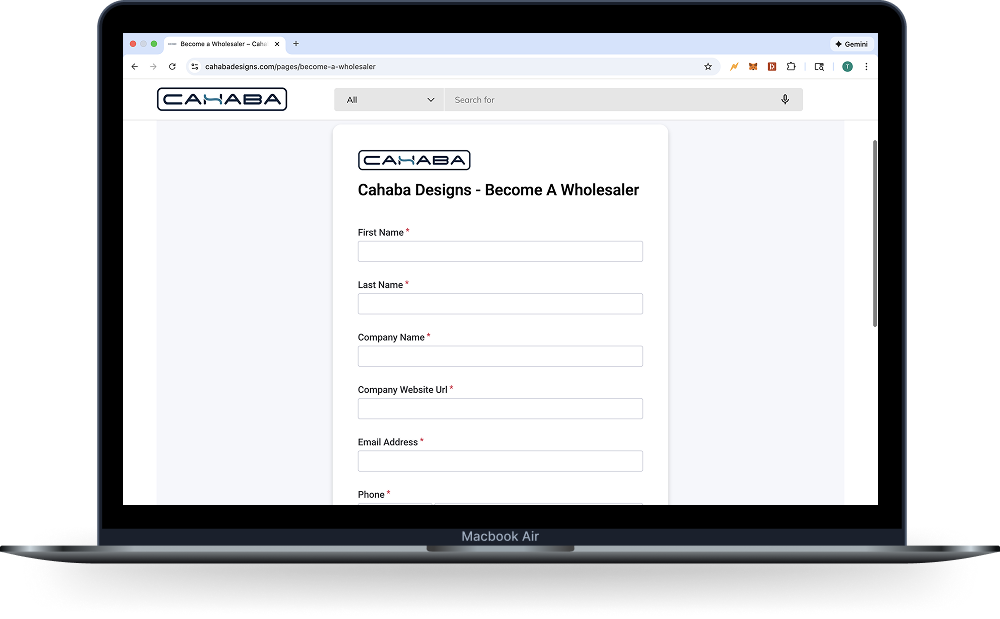Image resolution: width=1000 pixels, height=619 pixels.
Task: View site information icon in address bar
Action: [x=195, y=67]
